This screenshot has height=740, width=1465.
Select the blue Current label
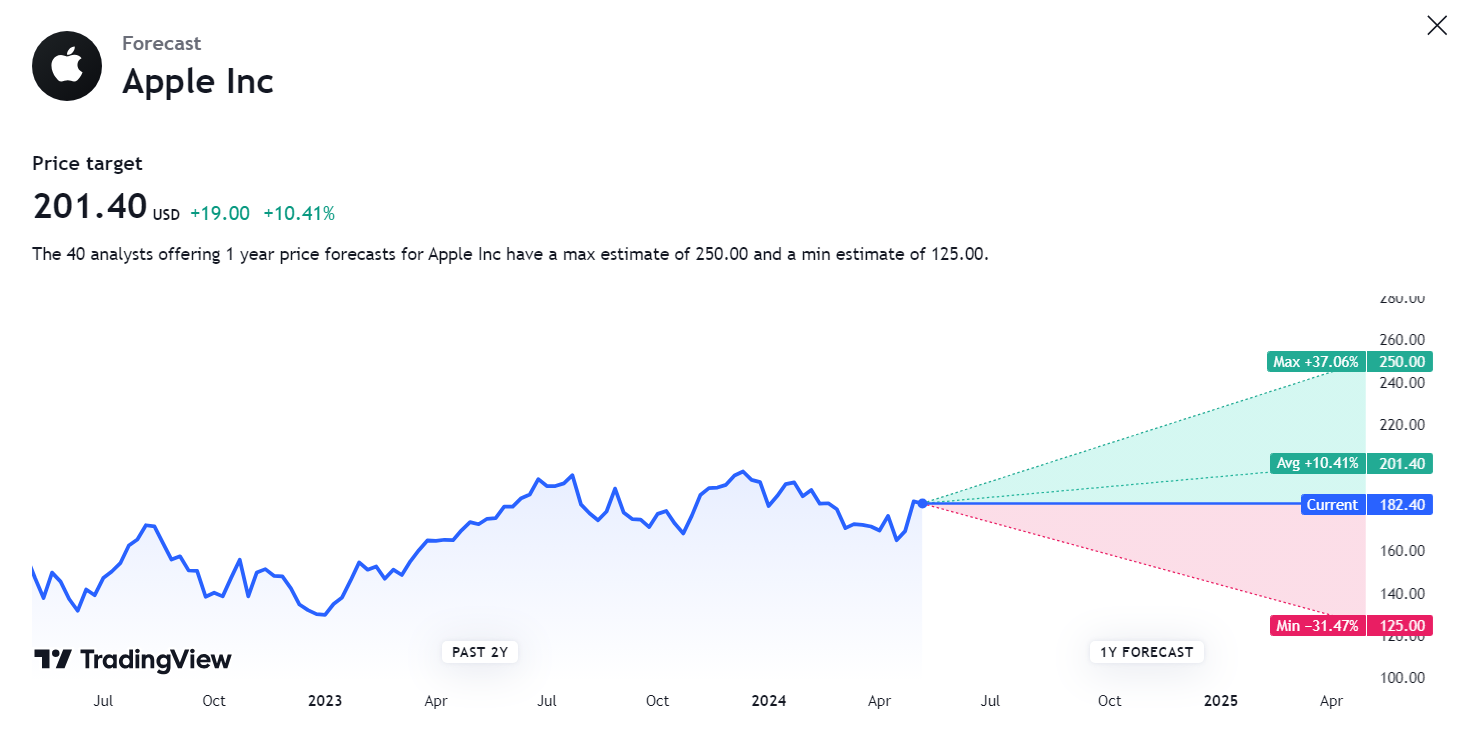(x=1333, y=505)
